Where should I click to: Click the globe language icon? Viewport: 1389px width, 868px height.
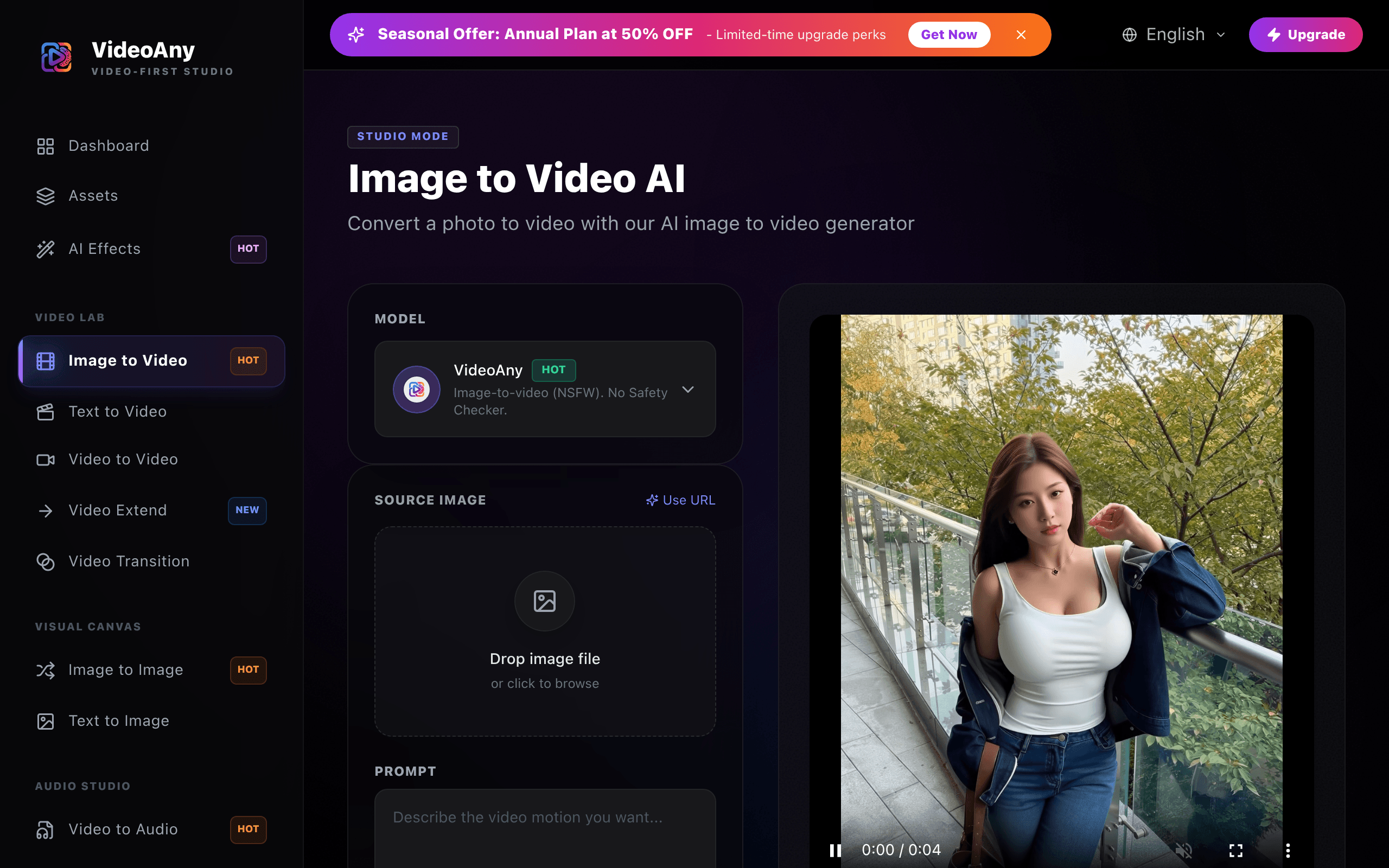(x=1129, y=35)
